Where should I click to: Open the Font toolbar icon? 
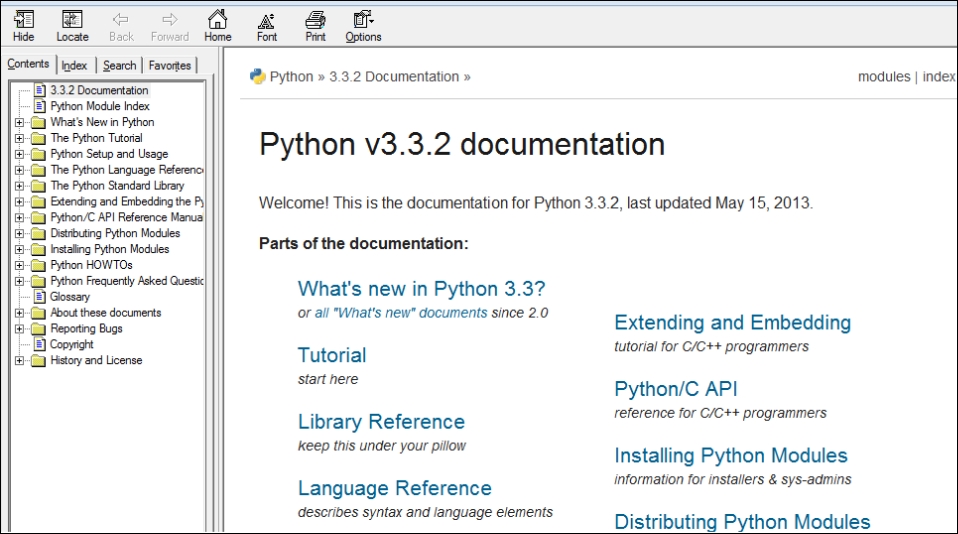pyautogui.click(x=266, y=21)
